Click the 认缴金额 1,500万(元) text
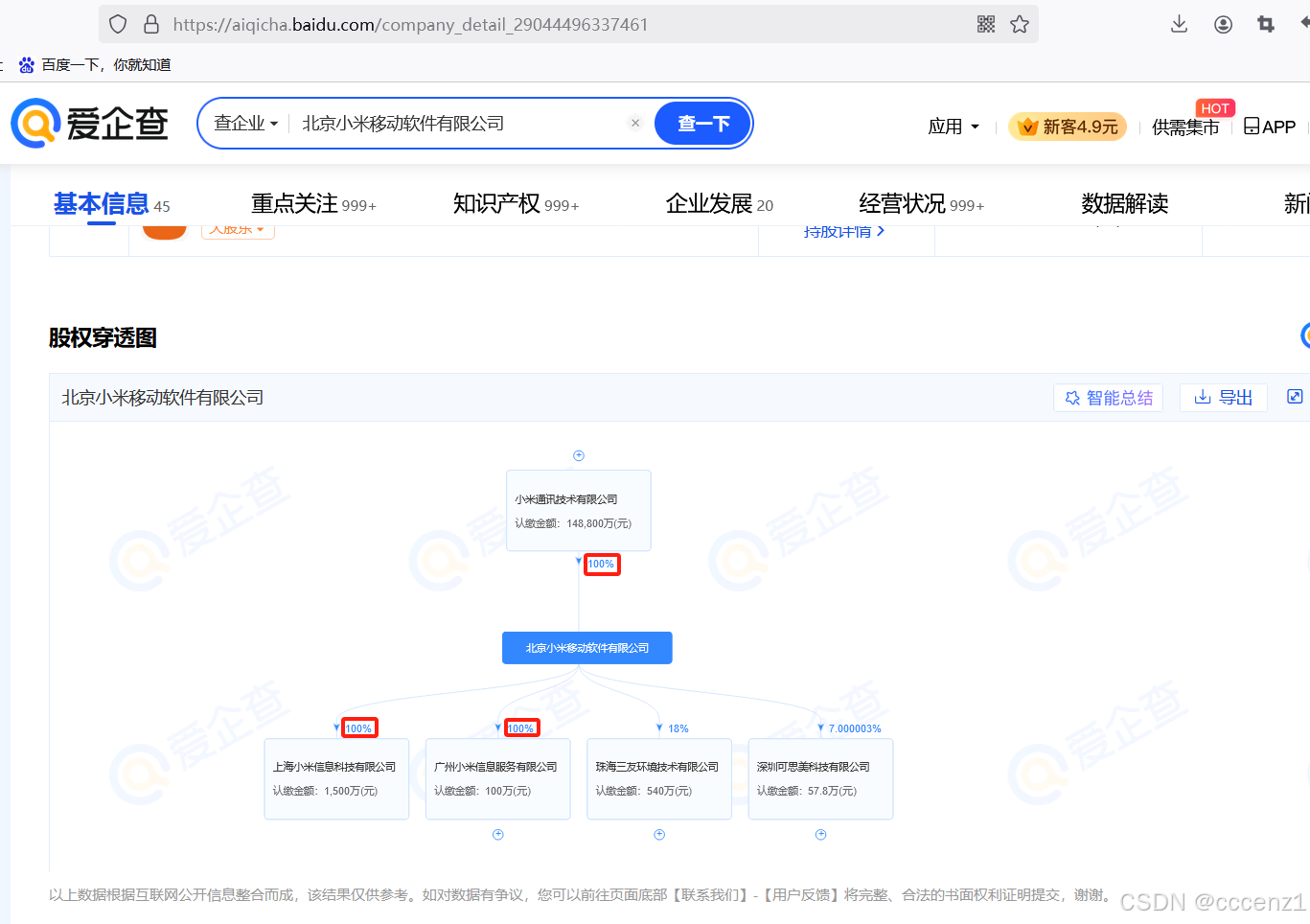Image resolution: width=1310 pixels, height=924 pixels. tap(325, 791)
